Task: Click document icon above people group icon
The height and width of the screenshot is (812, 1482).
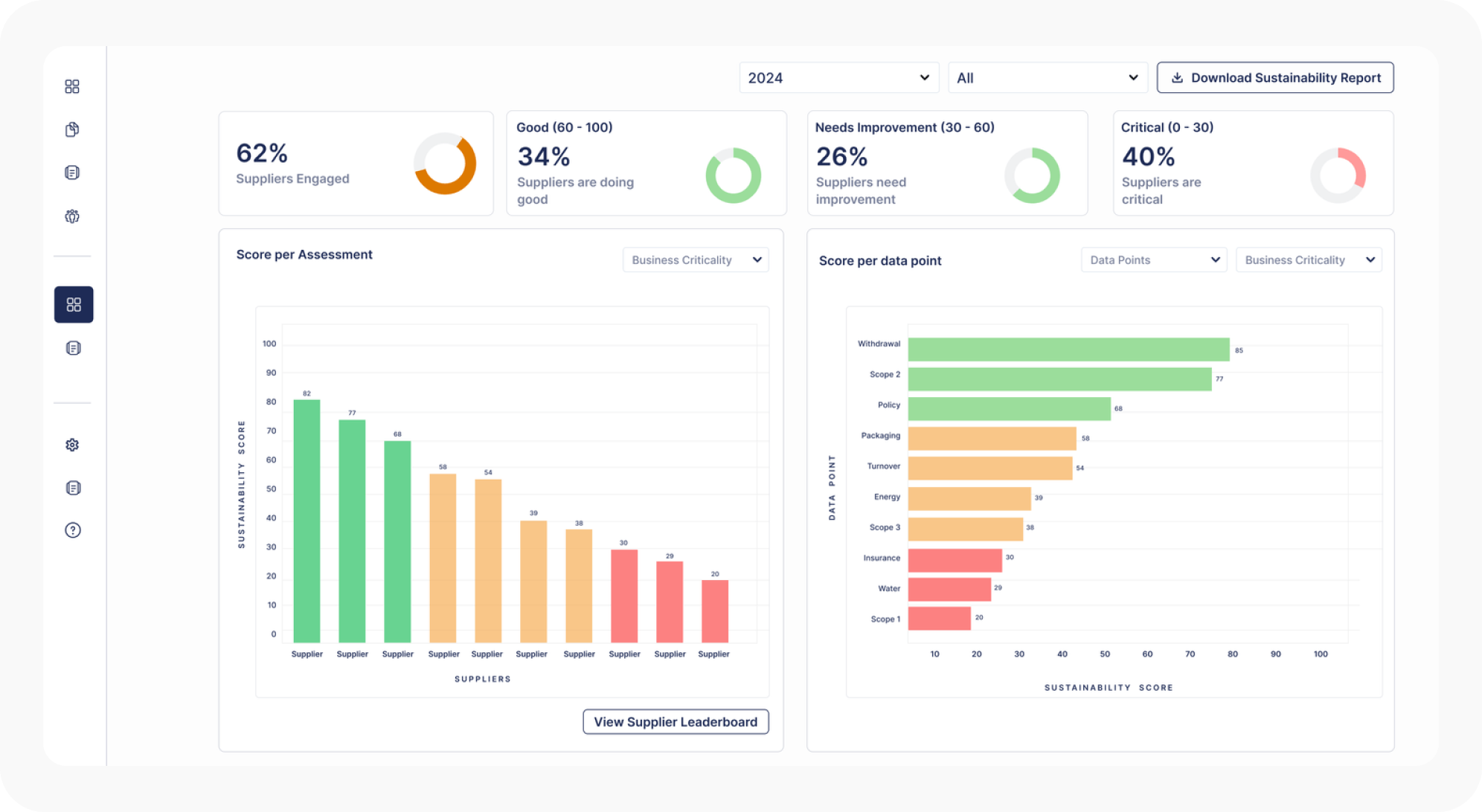Action: click(72, 173)
